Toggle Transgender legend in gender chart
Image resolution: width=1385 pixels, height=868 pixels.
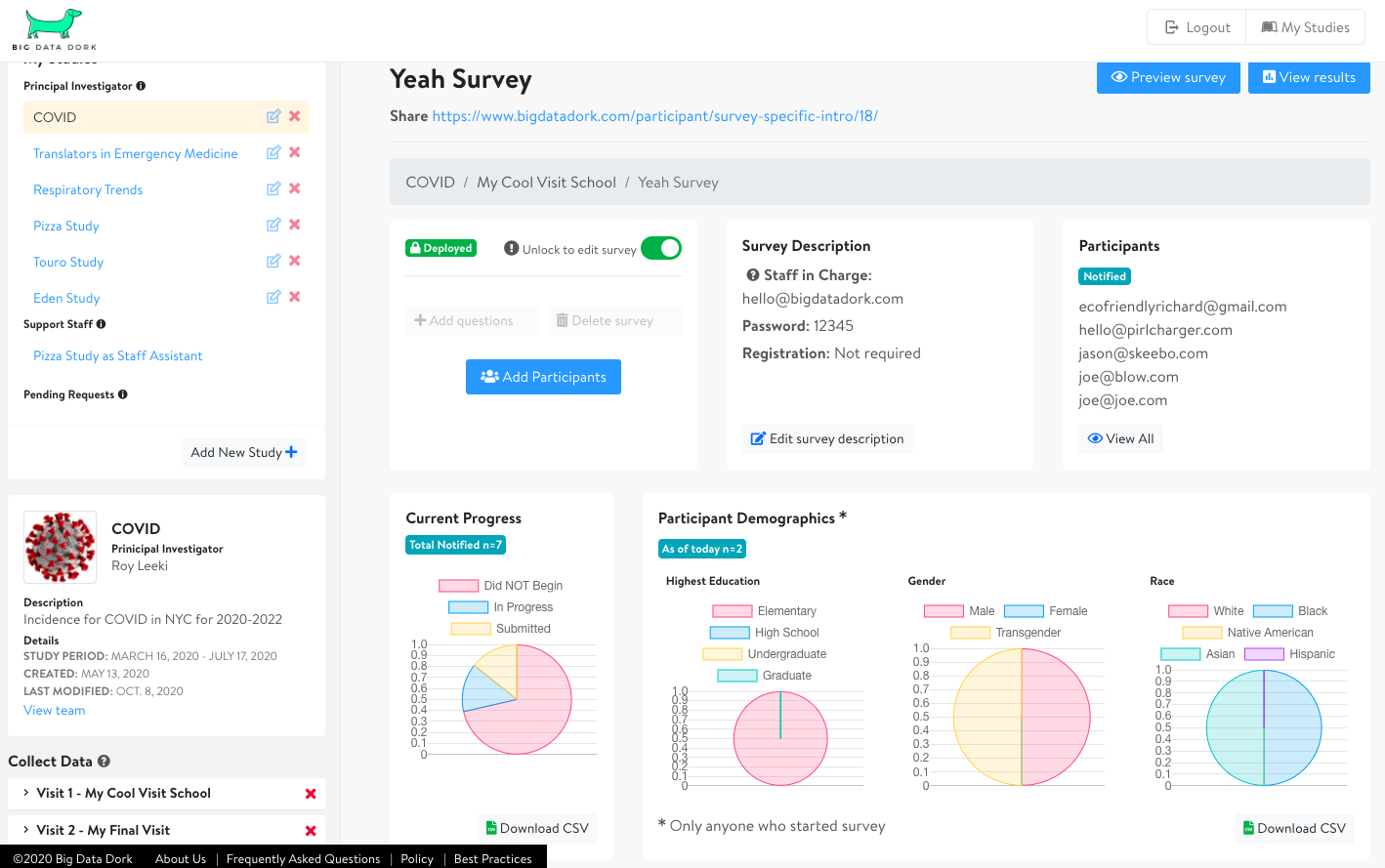tap(1005, 633)
